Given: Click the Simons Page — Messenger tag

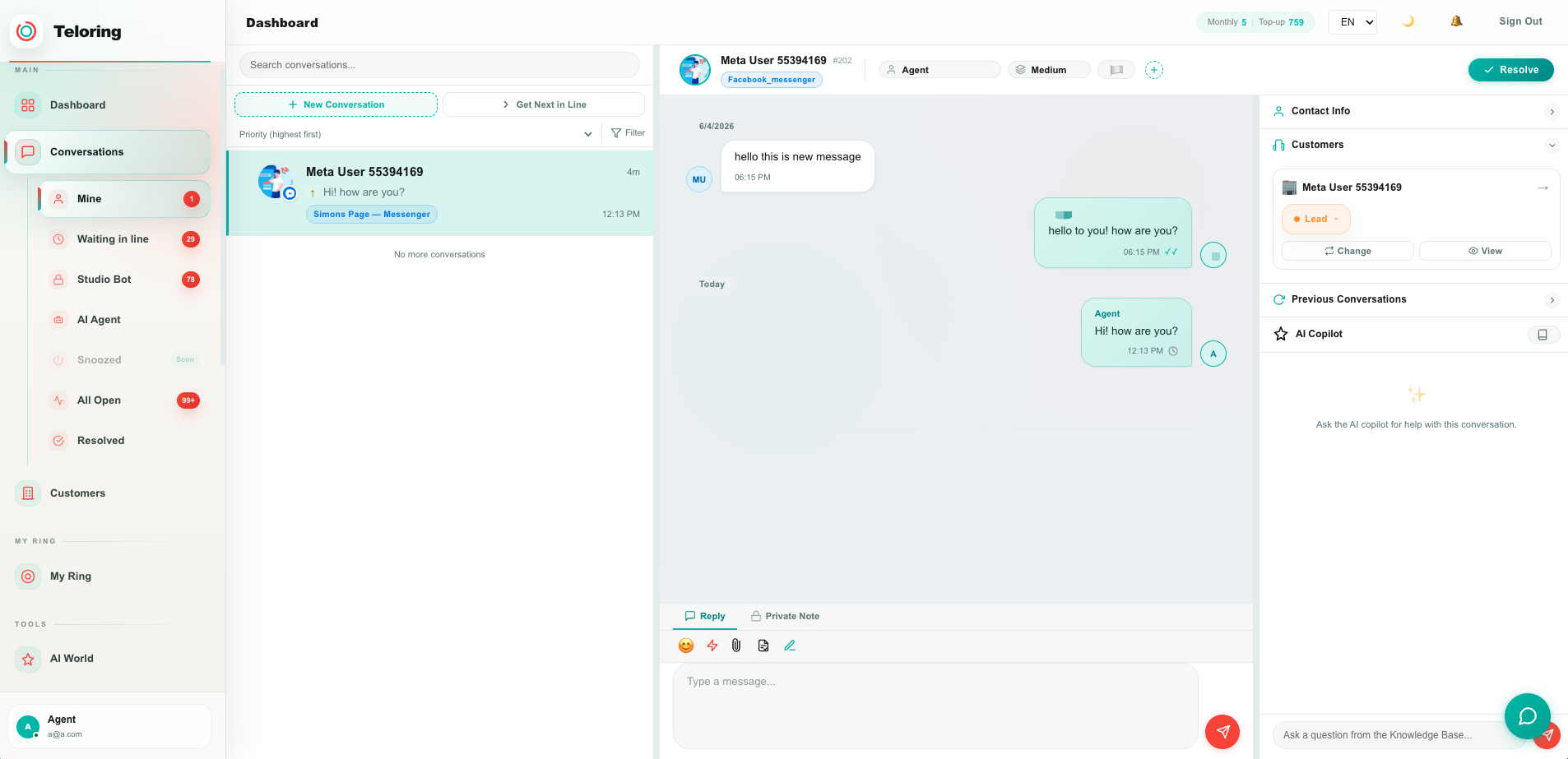Looking at the screenshot, I should [372, 215].
